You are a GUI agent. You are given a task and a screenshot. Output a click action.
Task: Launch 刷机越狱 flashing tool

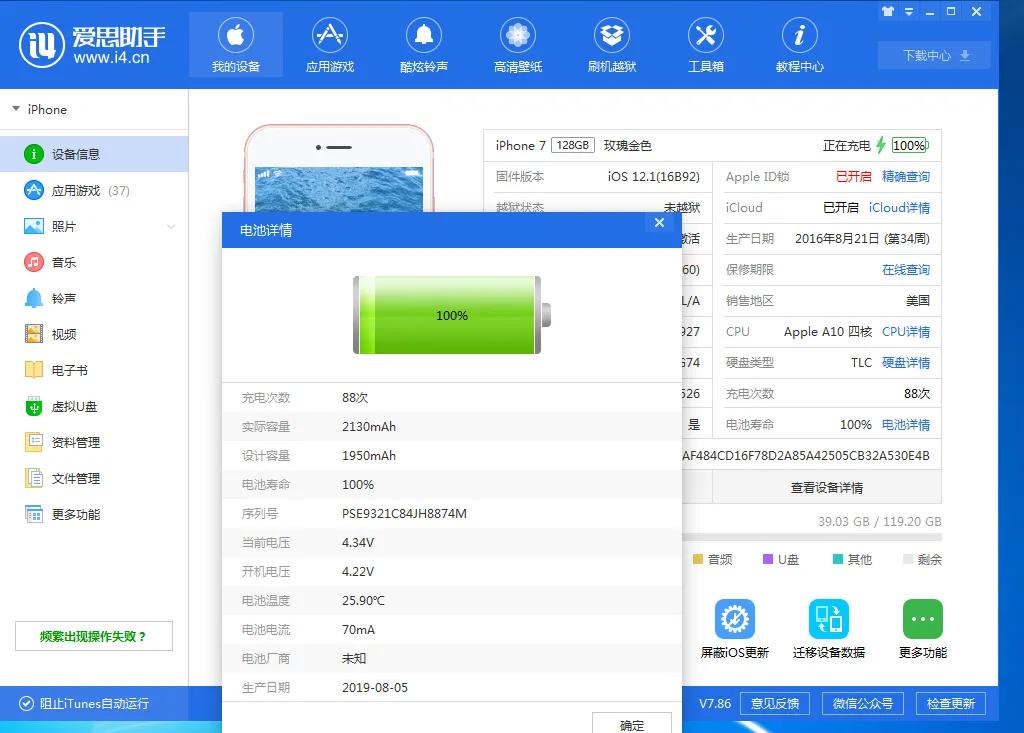611,44
